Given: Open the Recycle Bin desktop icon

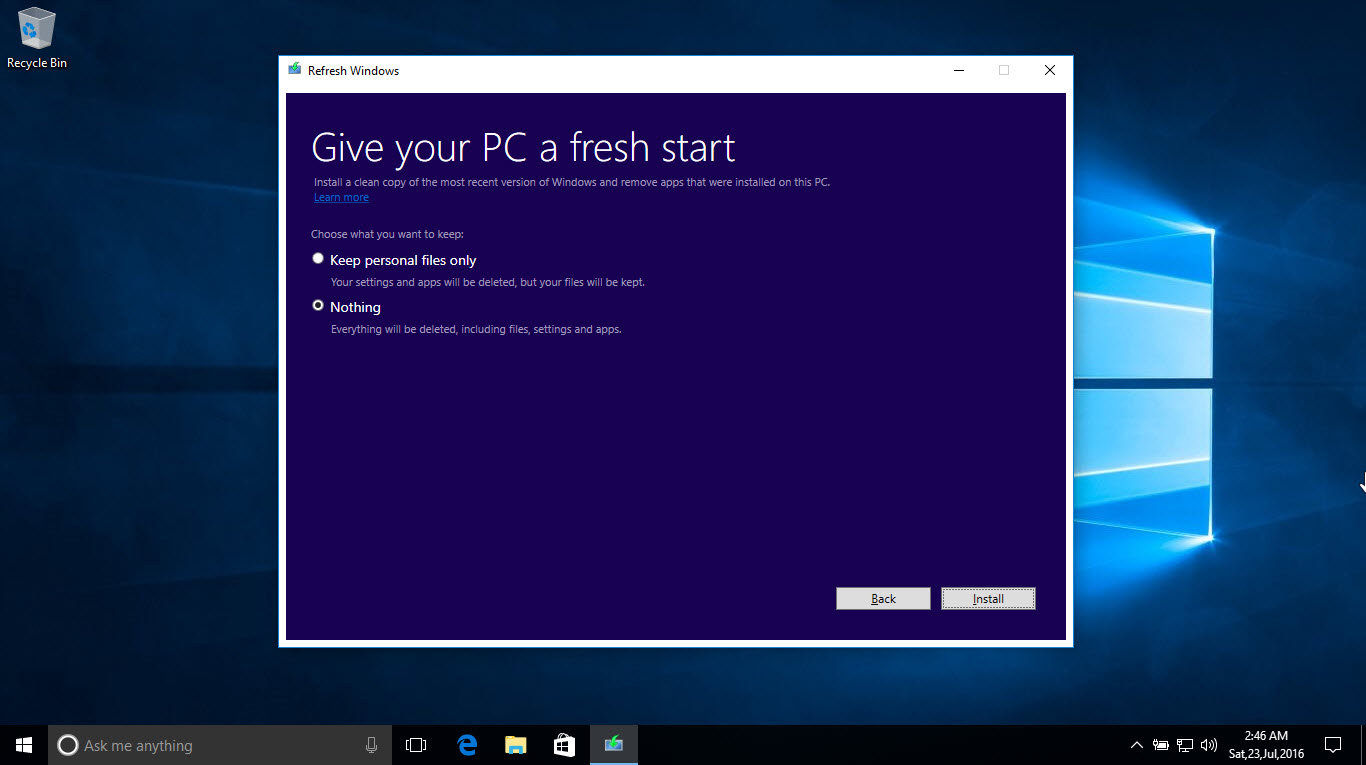Looking at the screenshot, I should [x=37, y=38].
